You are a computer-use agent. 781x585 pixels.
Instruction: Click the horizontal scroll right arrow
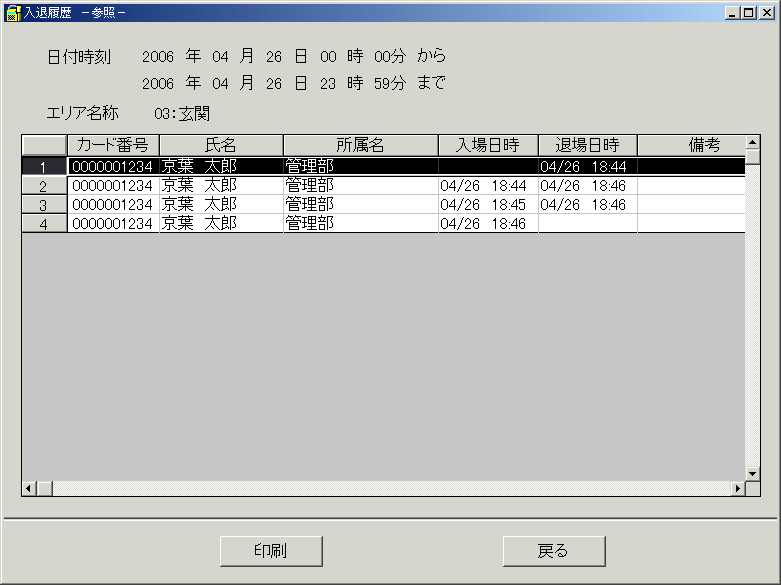point(738,489)
